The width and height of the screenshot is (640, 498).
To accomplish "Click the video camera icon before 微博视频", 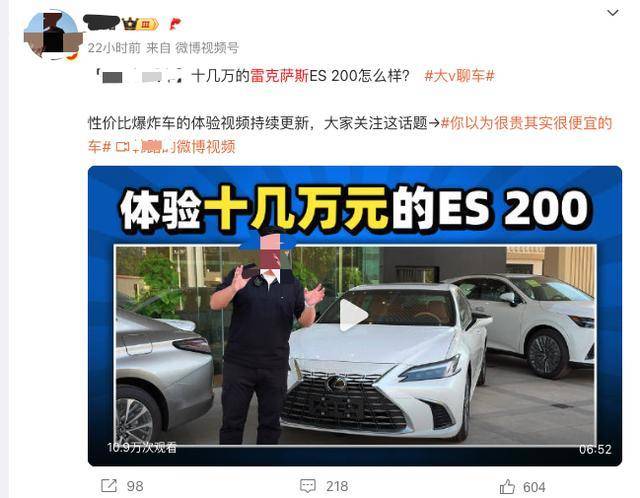I will (x=122, y=147).
